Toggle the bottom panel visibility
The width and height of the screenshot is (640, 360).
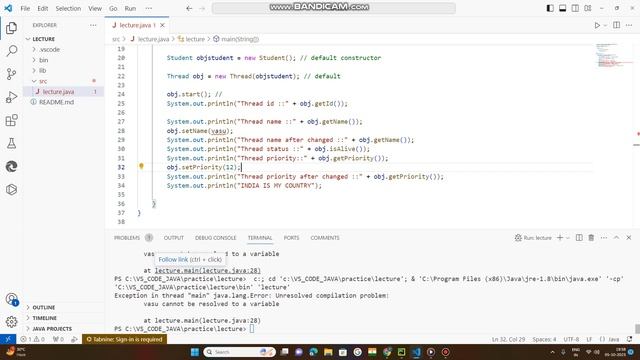click(x=562, y=8)
